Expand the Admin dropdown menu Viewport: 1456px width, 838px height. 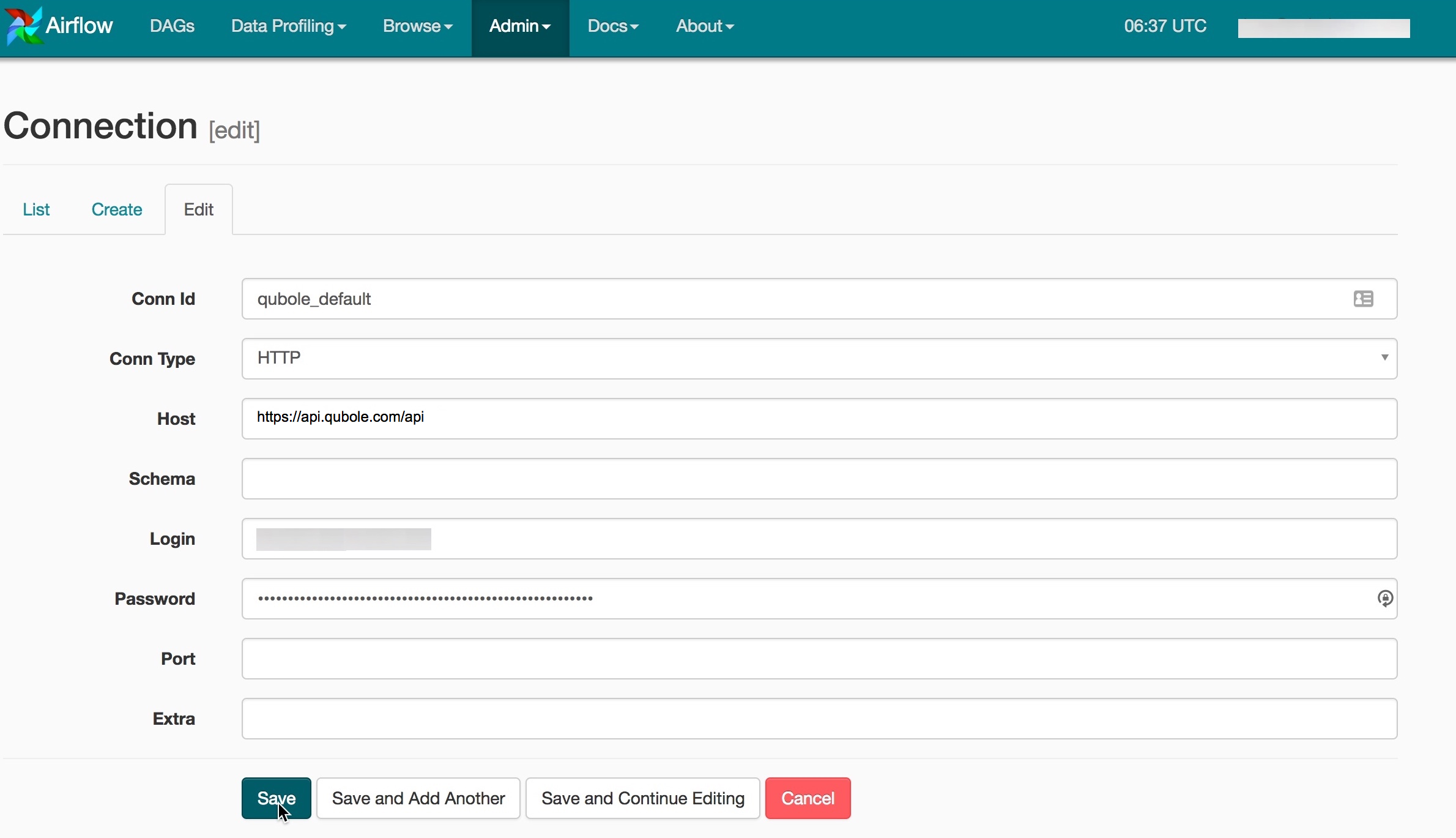point(518,26)
